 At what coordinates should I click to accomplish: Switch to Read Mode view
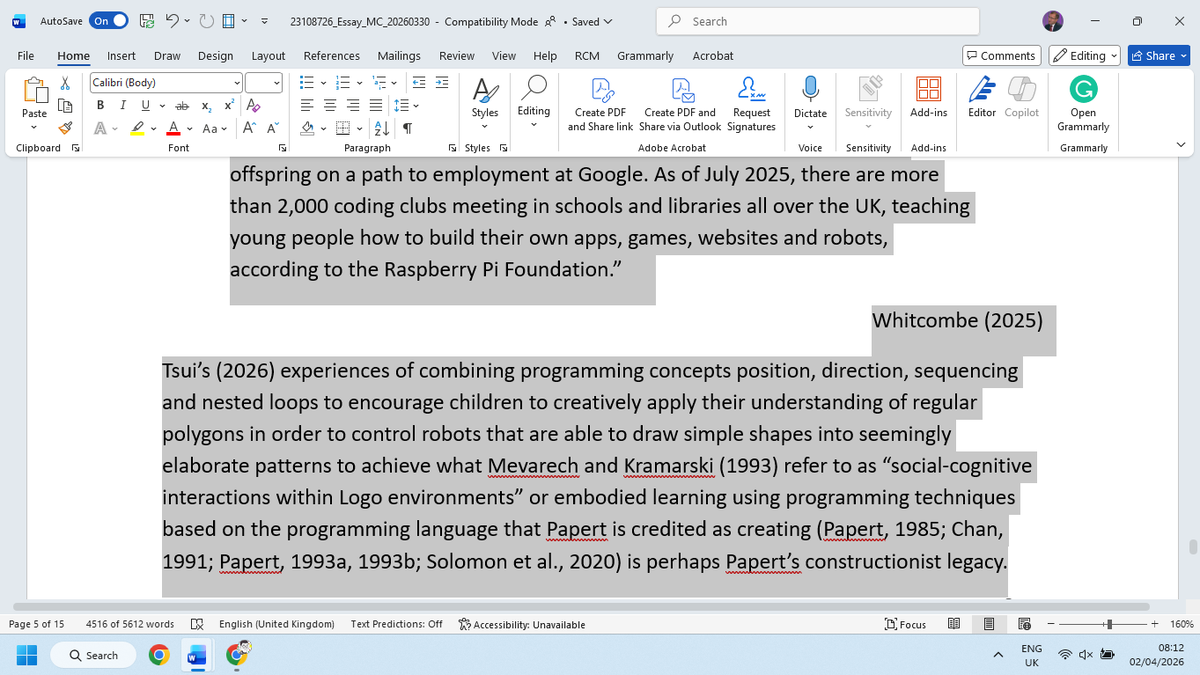[954, 624]
